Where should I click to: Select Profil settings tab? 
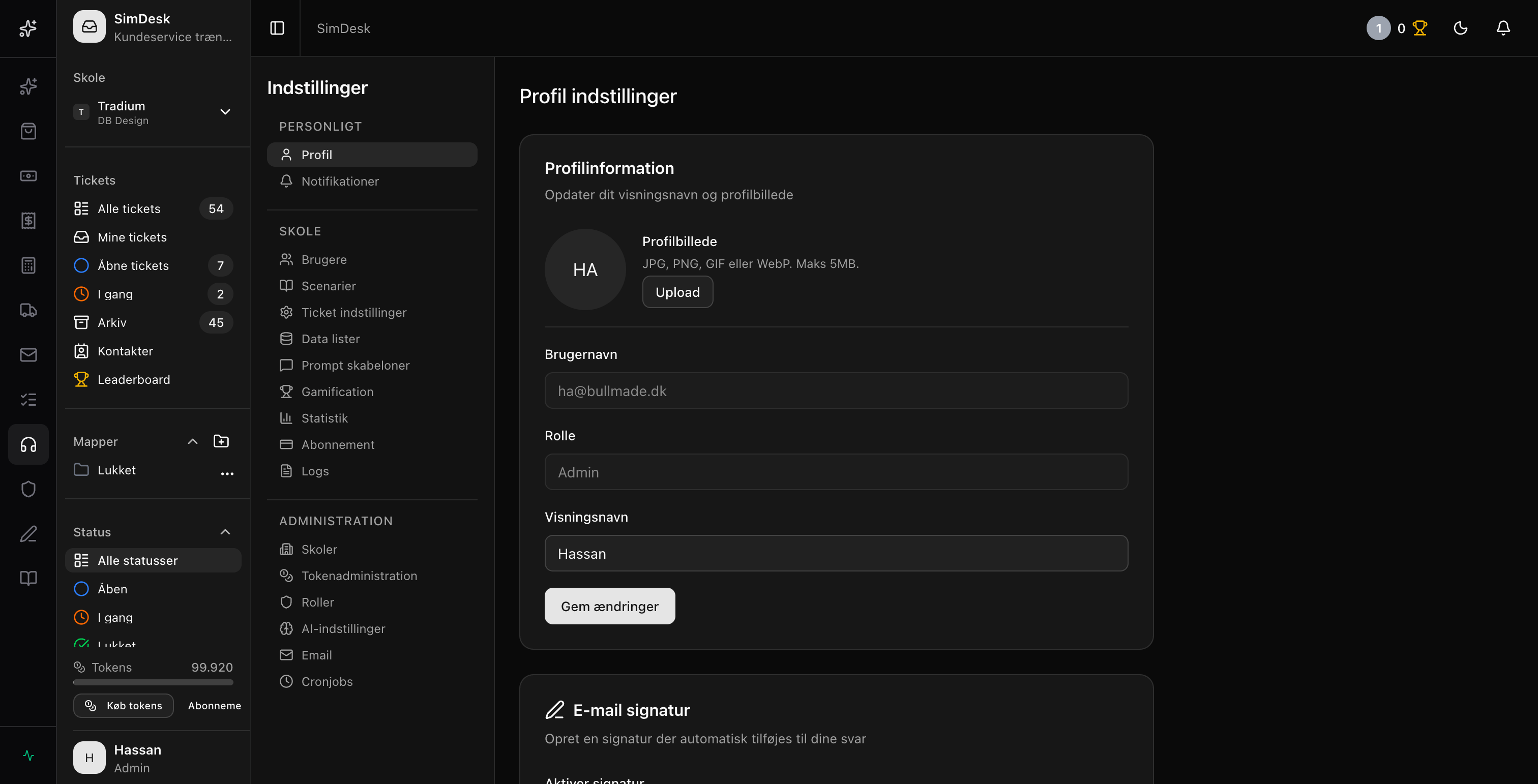pos(372,155)
